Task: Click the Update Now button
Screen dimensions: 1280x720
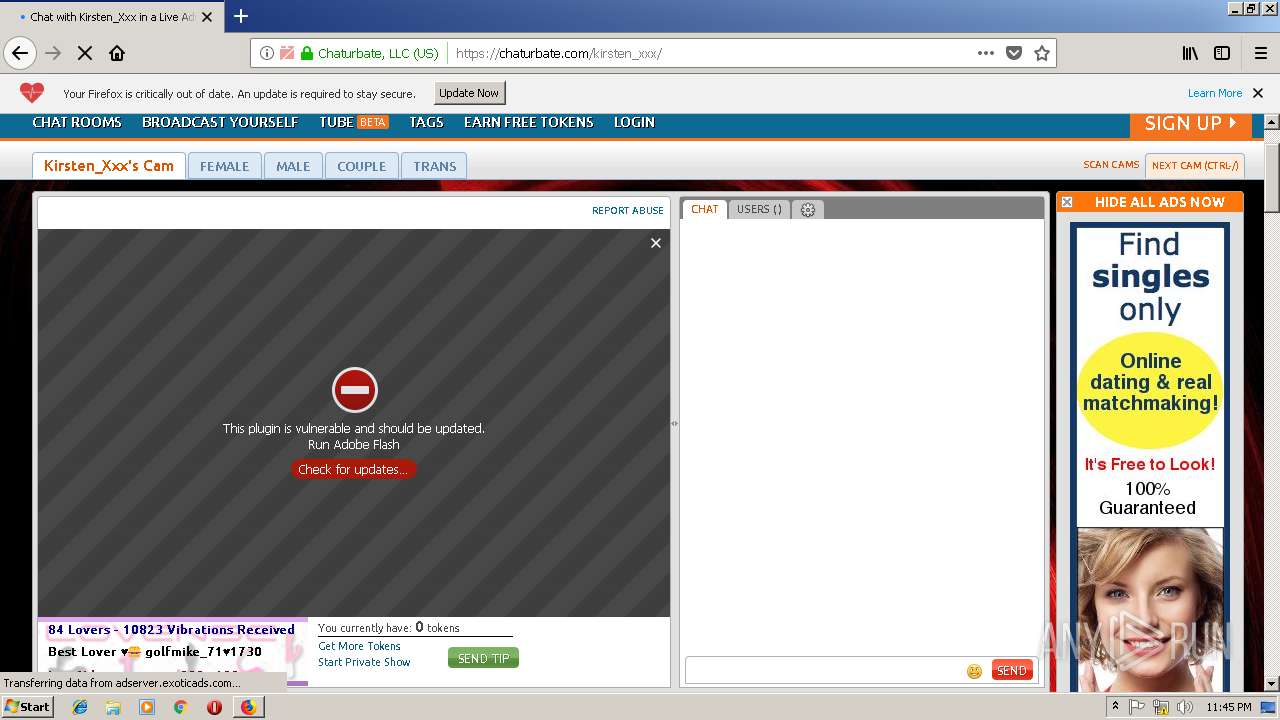Action: 469,93
